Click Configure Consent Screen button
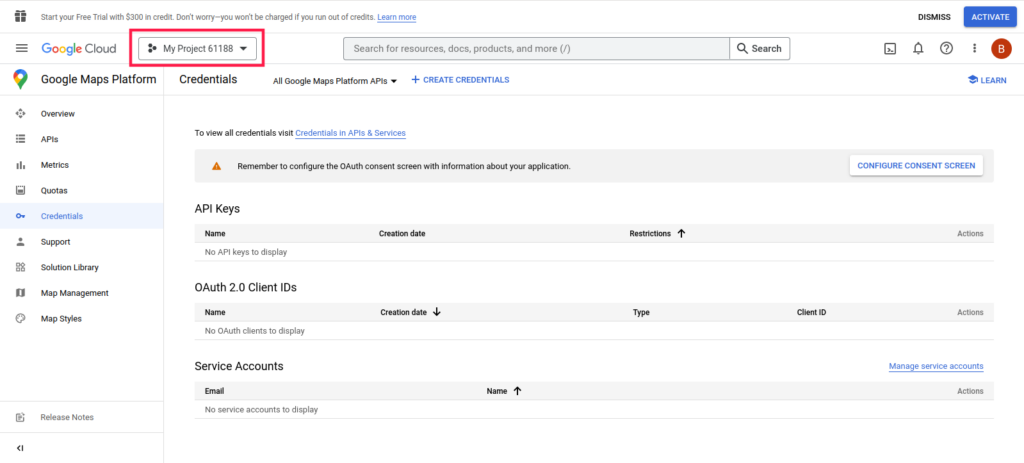 [915, 166]
